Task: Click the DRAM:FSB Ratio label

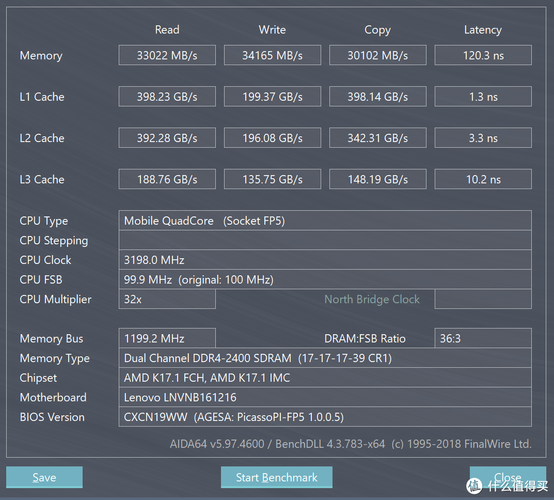Action: coord(365,339)
